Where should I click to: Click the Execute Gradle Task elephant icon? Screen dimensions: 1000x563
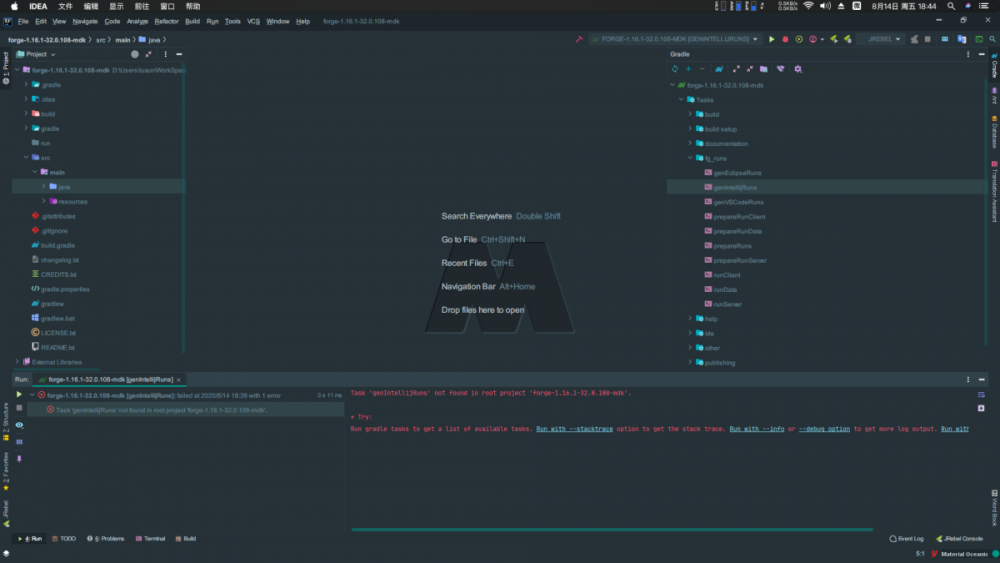click(x=723, y=69)
